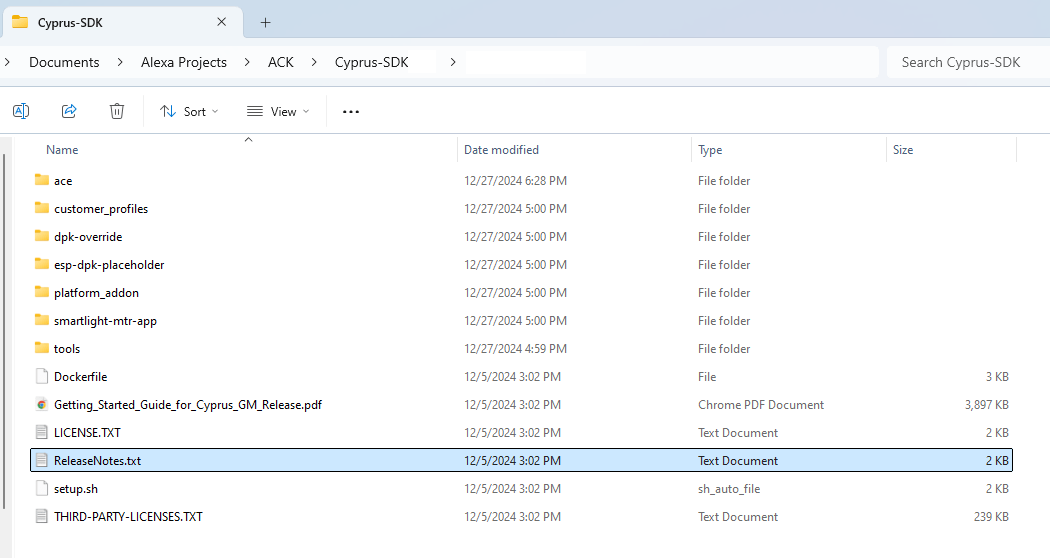1050x558 pixels.
Task: Click the Chrome PDF Document type cell
Action: pos(761,405)
